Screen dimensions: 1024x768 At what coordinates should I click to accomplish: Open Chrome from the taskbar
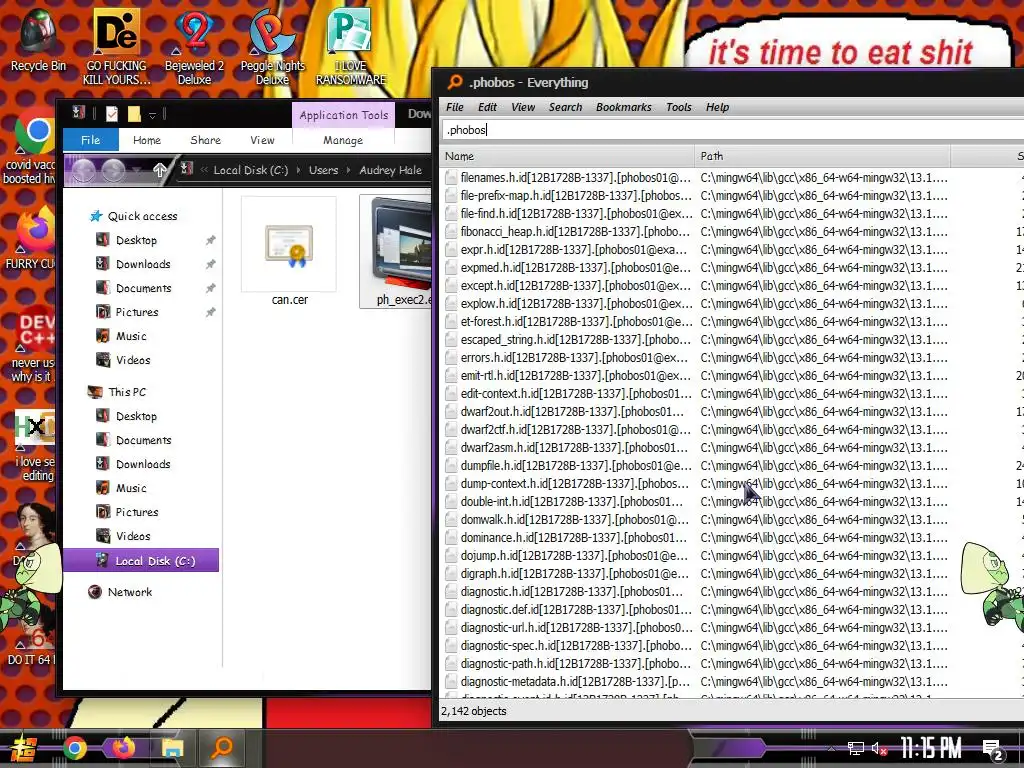[x=74, y=748]
